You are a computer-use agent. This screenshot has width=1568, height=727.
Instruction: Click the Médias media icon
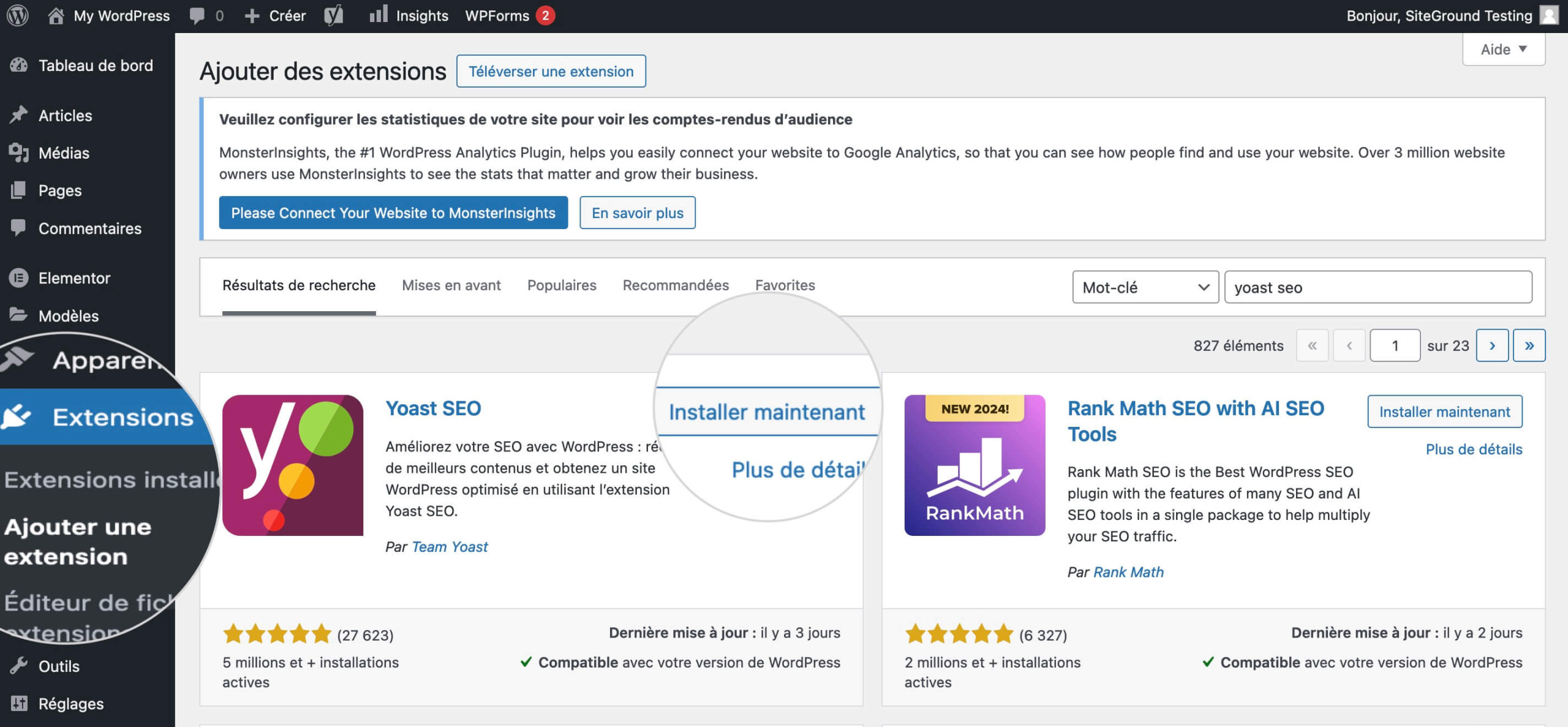tap(18, 153)
